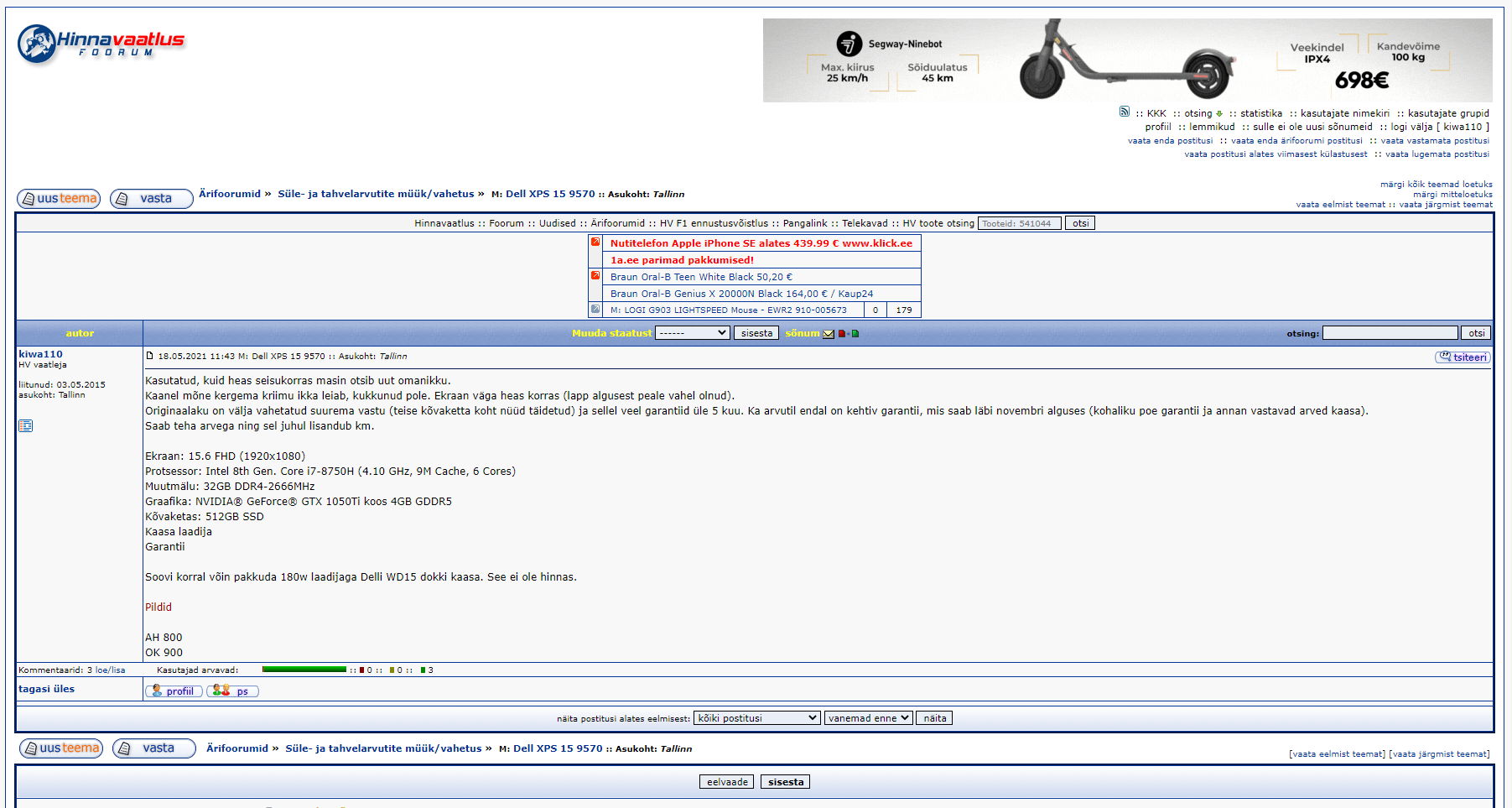Viewport: 1512px width, 808px height.
Task: Click the bottom 'vasta' reply button
Action: point(154,748)
